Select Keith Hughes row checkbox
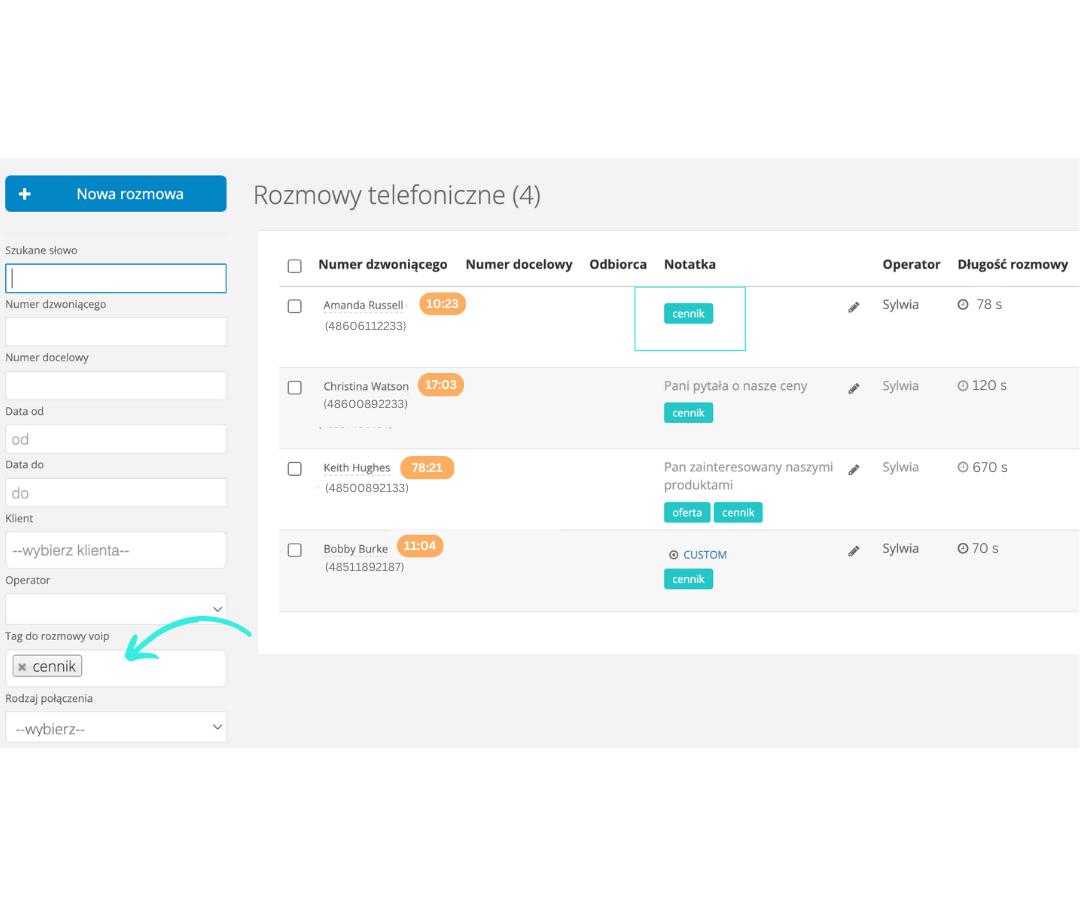This screenshot has width=1080, height=900. 294,468
